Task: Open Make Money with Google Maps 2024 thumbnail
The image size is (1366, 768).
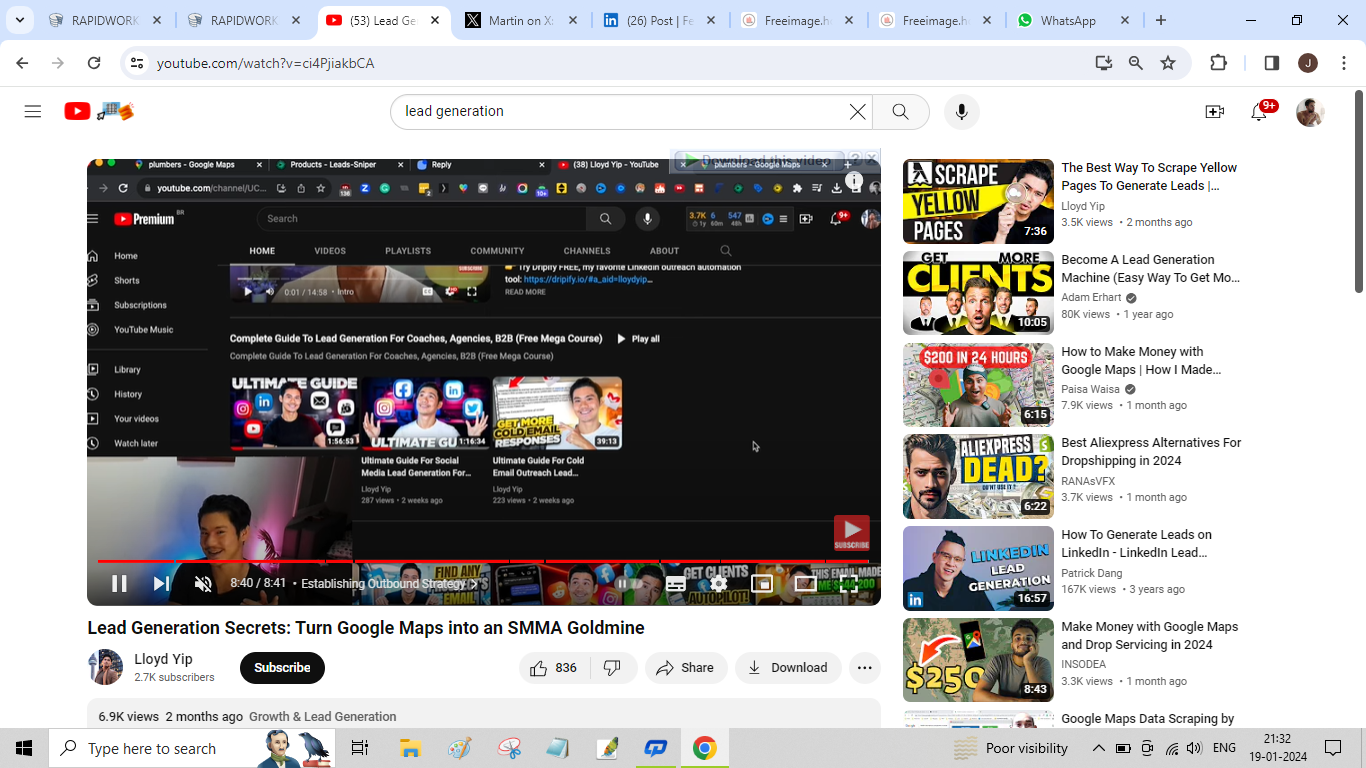Action: click(x=978, y=660)
